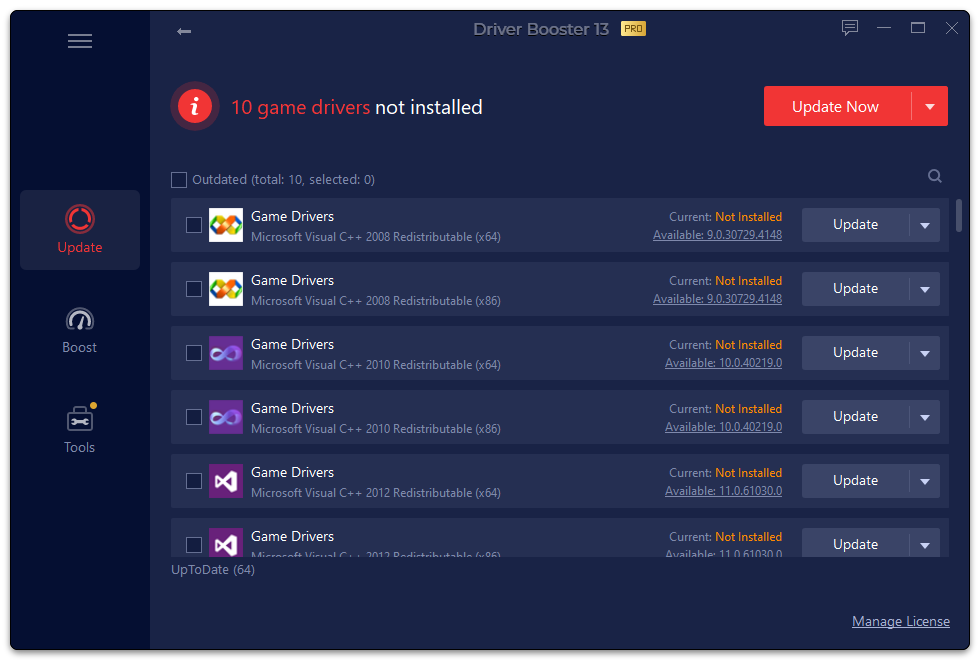Image resolution: width=980 pixels, height=660 pixels.
Task: Click Visual C++ 2010 (x86) driver icon
Action: point(226,417)
